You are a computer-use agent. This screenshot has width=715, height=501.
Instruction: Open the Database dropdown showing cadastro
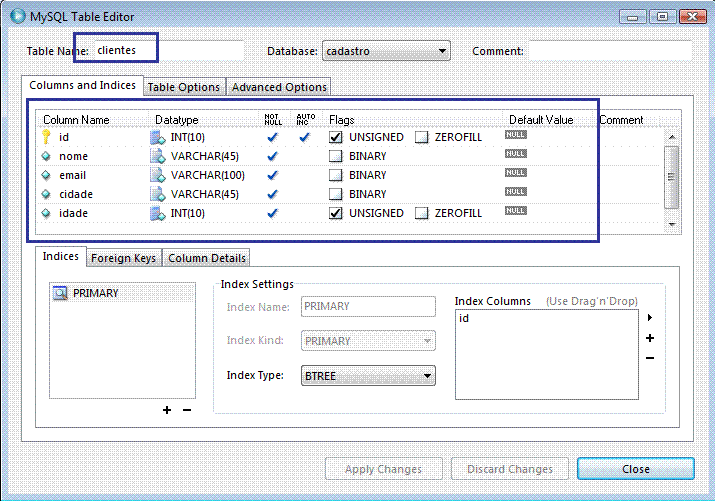coord(386,51)
